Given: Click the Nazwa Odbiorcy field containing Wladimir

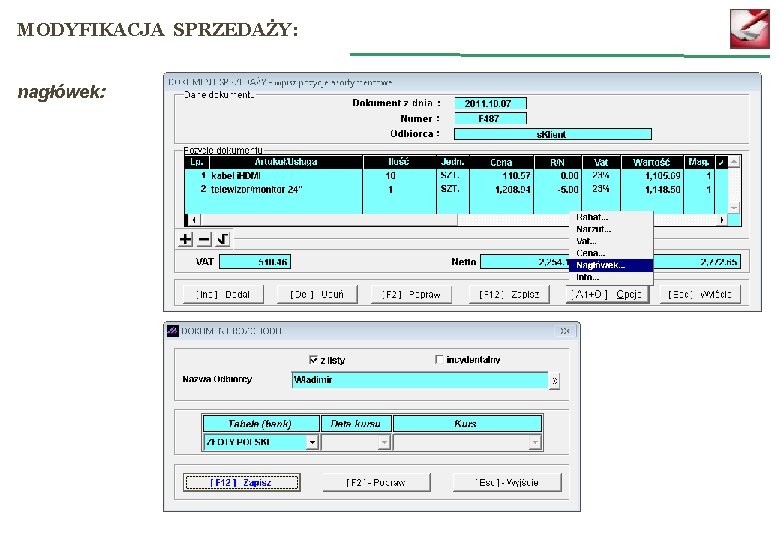Looking at the screenshot, I should [420, 380].
